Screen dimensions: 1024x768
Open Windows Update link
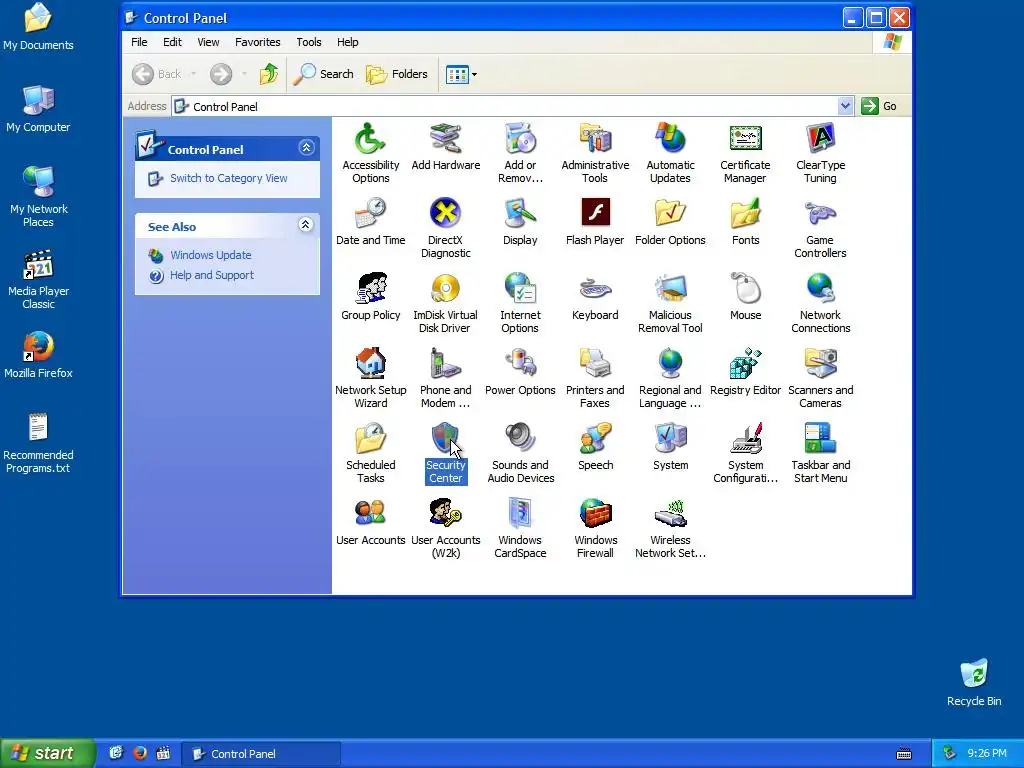point(210,255)
